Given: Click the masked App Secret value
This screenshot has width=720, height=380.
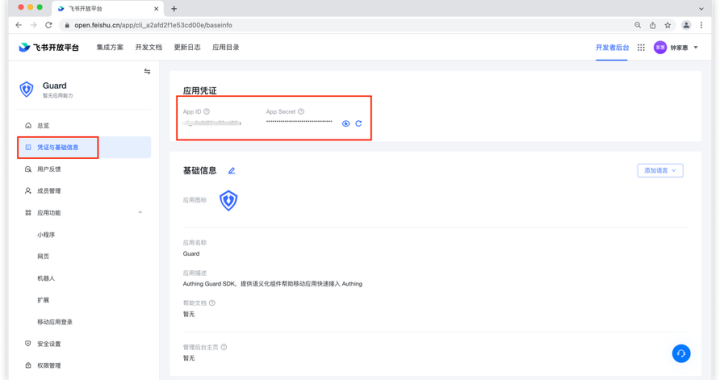Looking at the screenshot, I should pos(299,122).
